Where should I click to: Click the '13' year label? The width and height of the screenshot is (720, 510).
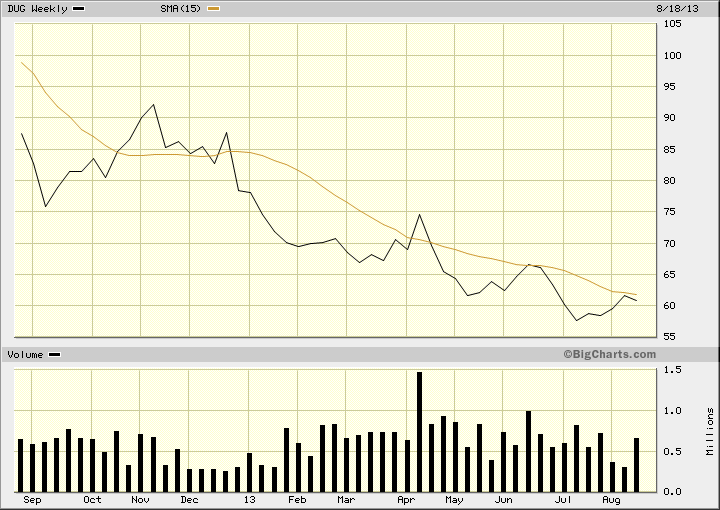click(249, 500)
